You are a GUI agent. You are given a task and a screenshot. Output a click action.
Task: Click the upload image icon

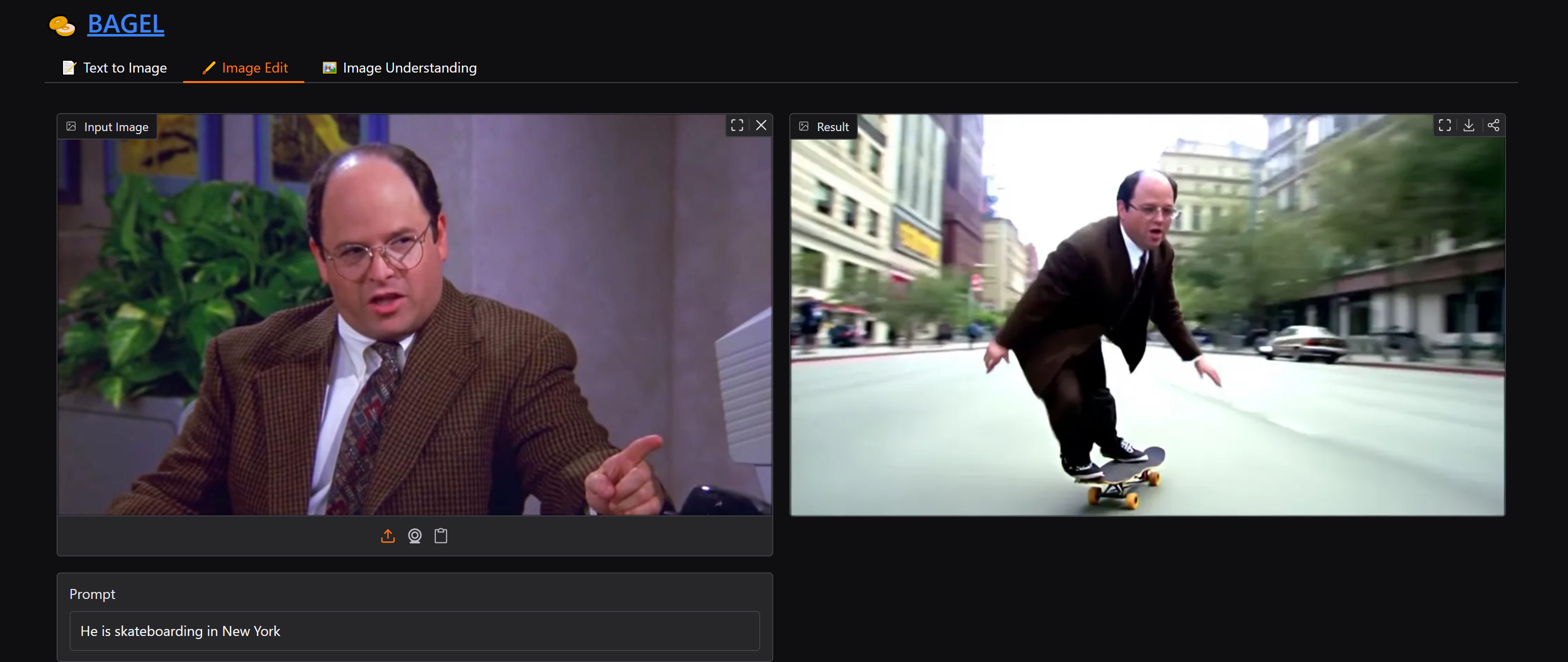pos(388,536)
